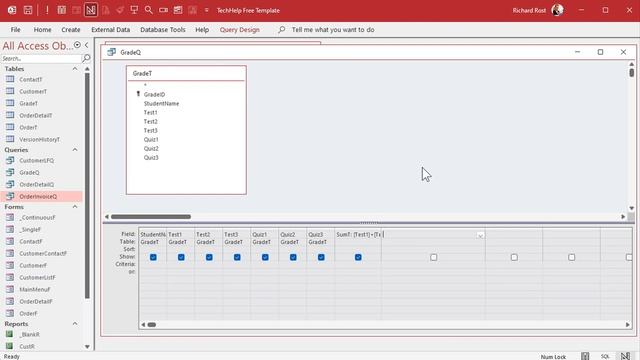
Task: Open the Database Tools tab
Action: 163,30
